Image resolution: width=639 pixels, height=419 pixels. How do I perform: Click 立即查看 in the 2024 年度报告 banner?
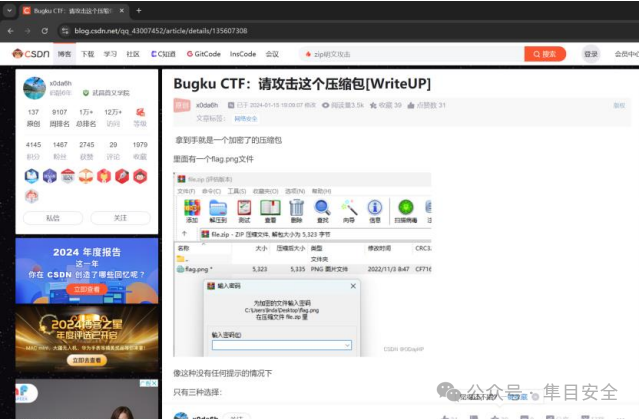pos(86,289)
